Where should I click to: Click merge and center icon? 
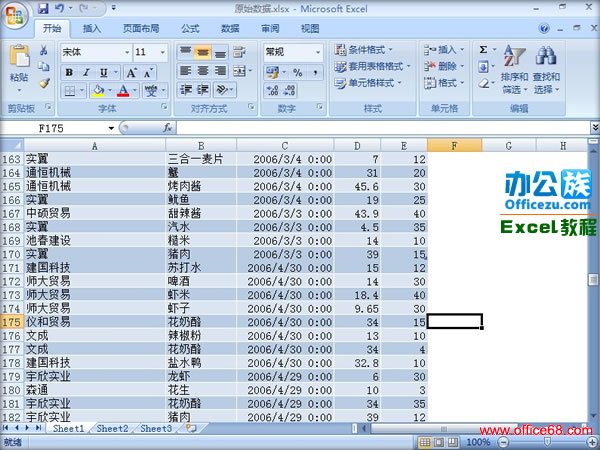point(240,71)
